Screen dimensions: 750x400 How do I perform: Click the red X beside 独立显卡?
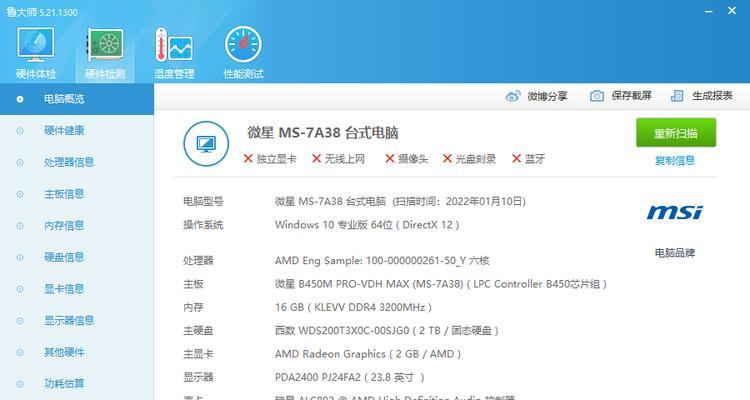(x=248, y=158)
